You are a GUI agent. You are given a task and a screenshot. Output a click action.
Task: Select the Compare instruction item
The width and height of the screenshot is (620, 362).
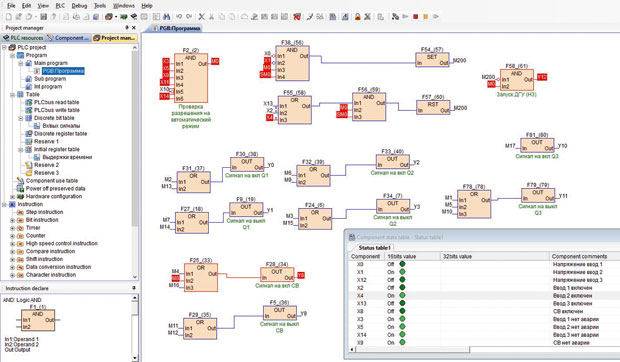50,251
